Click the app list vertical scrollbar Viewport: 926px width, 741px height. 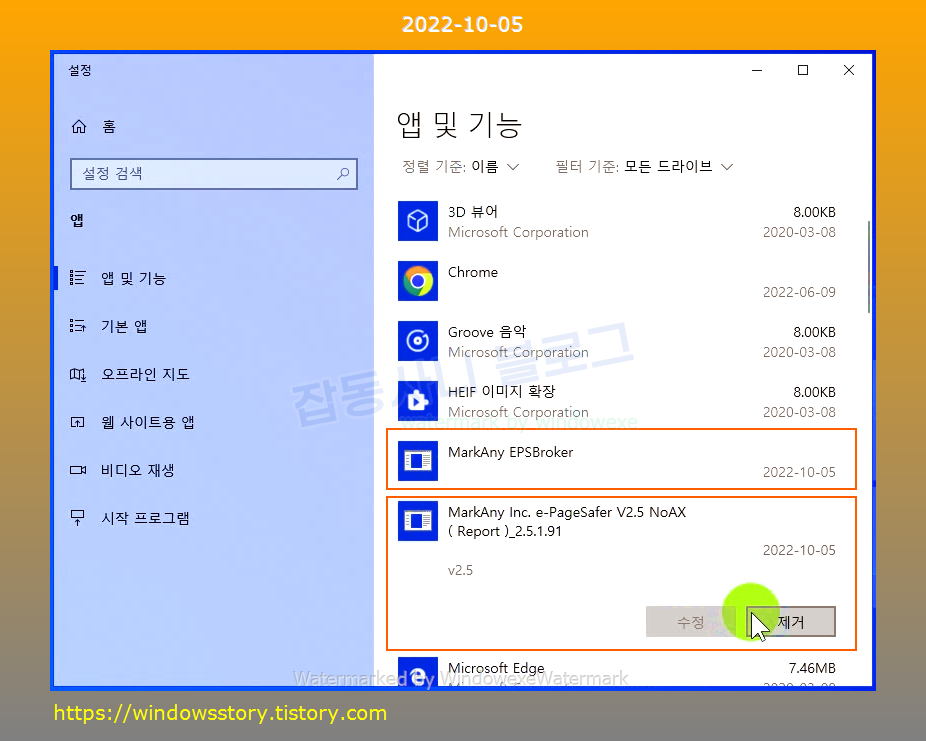coord(869,267)
